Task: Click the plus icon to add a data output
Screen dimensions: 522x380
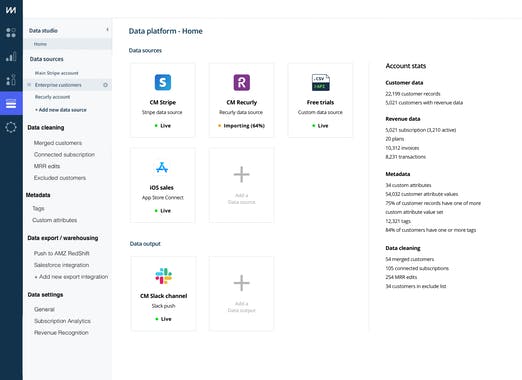Action: pyautogui.click(x=241, y=283)
